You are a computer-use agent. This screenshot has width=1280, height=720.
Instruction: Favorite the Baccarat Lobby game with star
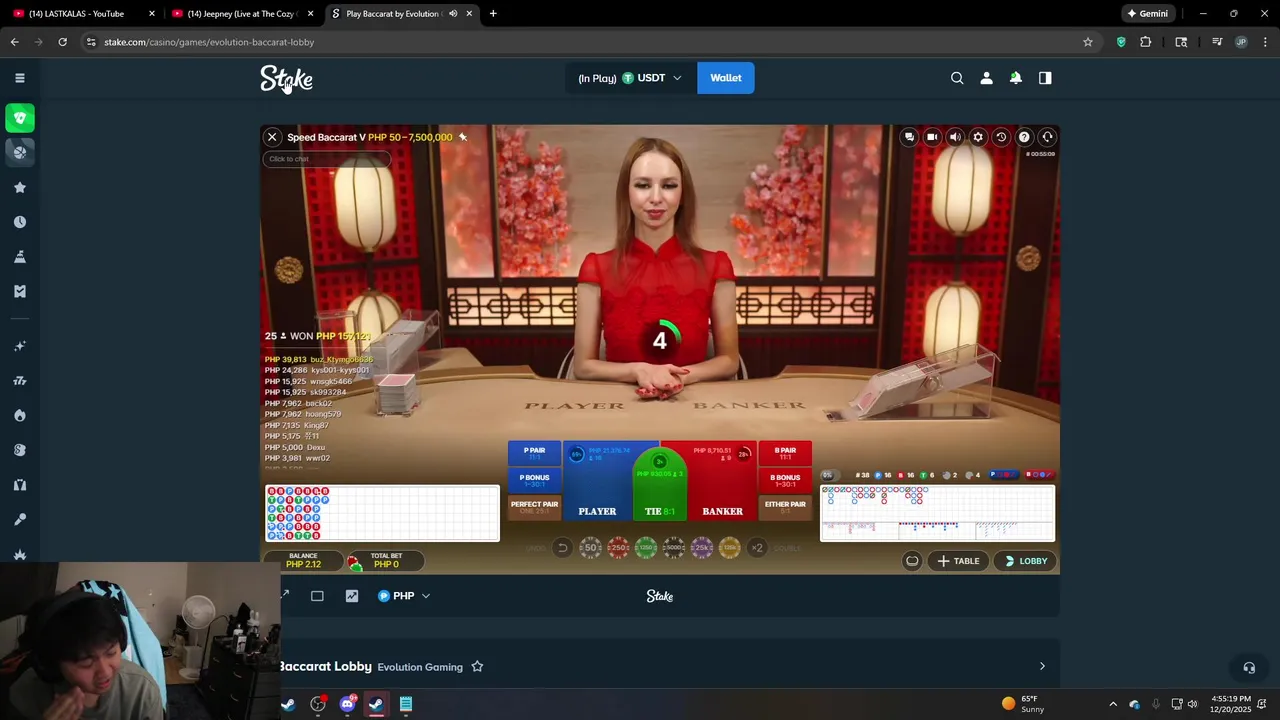point(477,666)
